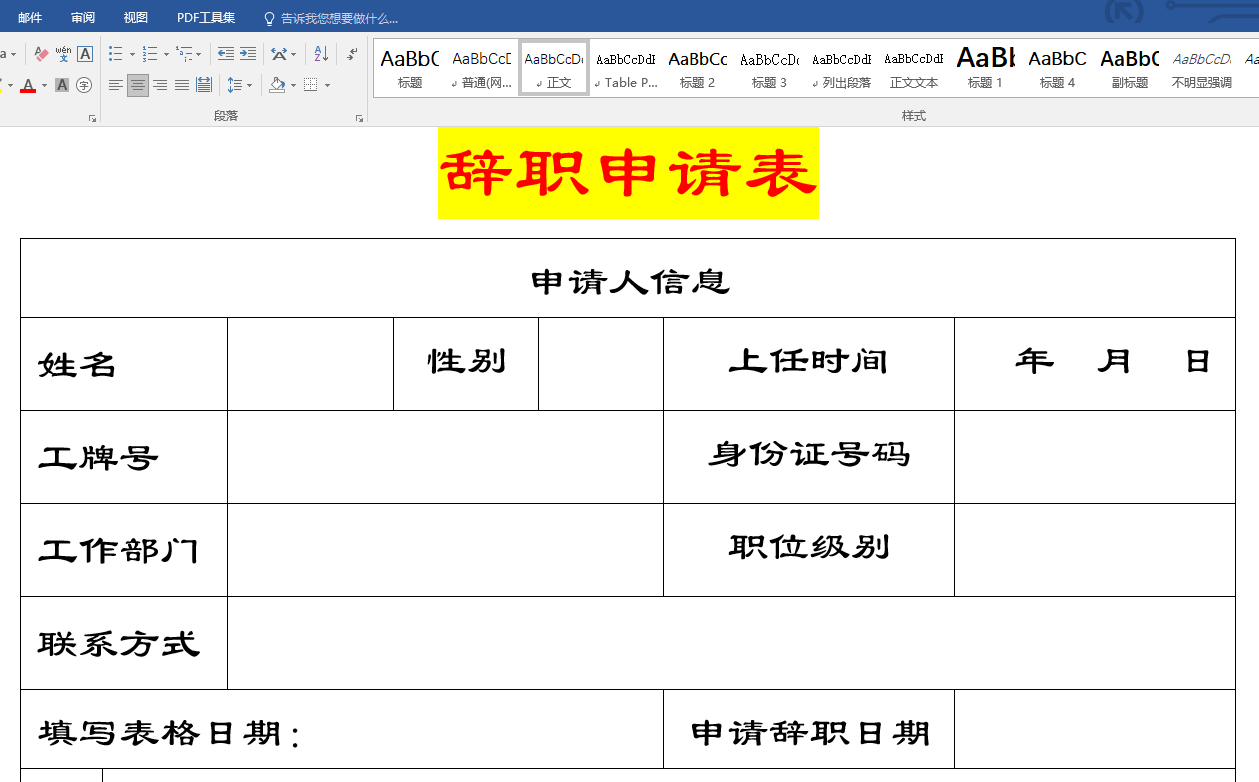Image resolution: width=1259 pixels, height=782 pixels.
Task: Expand the borders dropdown menu
Action: 327,85
